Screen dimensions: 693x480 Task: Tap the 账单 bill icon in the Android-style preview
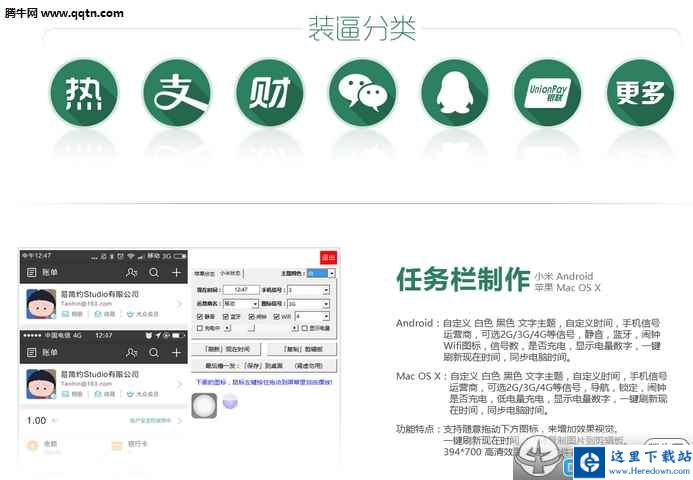pos(31,272)
